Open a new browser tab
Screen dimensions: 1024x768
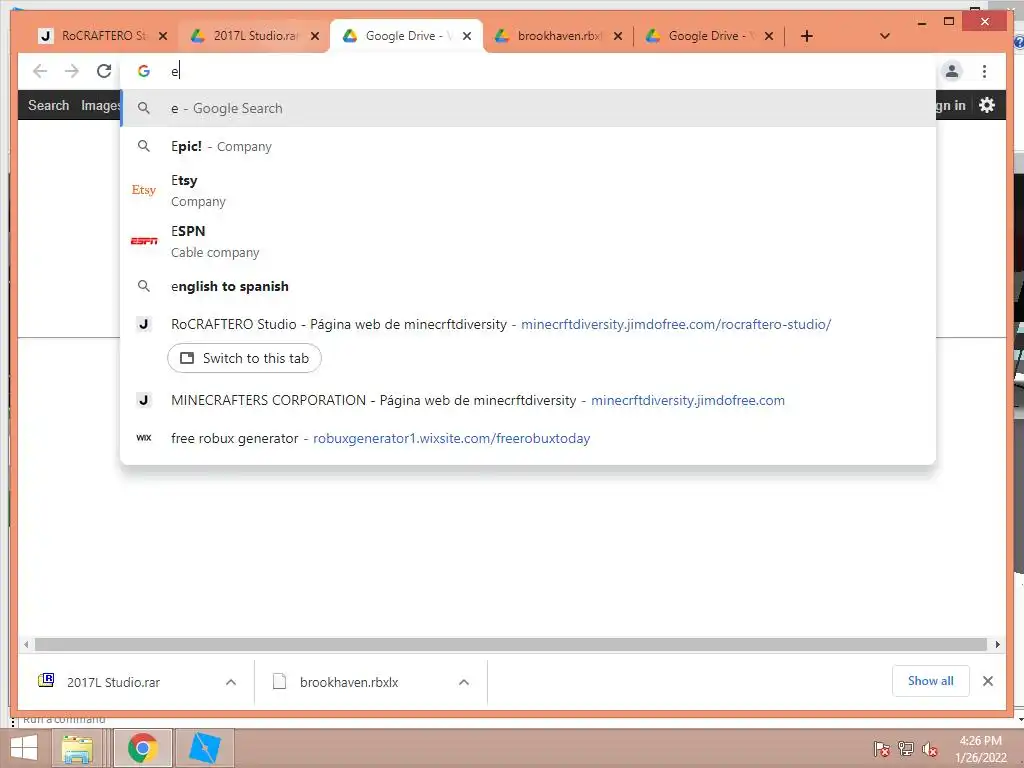coord(807,36)
